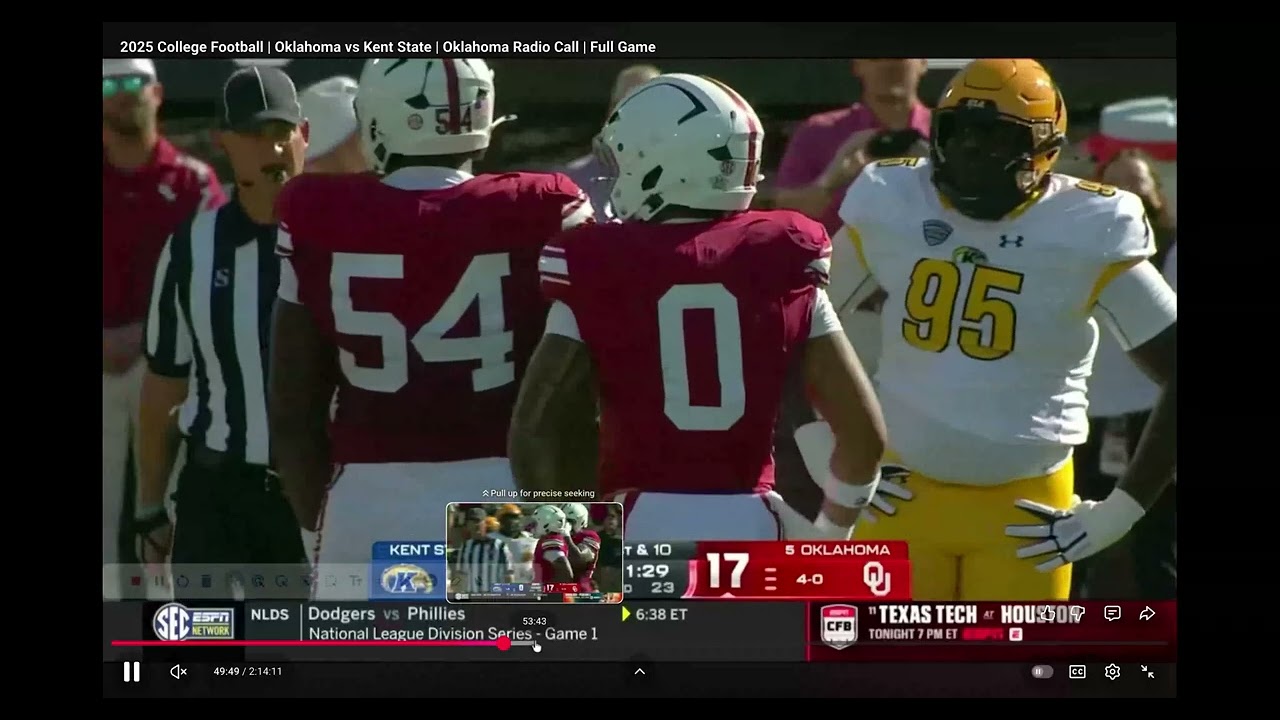Click the 49:49 / 2:14:11 time display

pos(247,672)
